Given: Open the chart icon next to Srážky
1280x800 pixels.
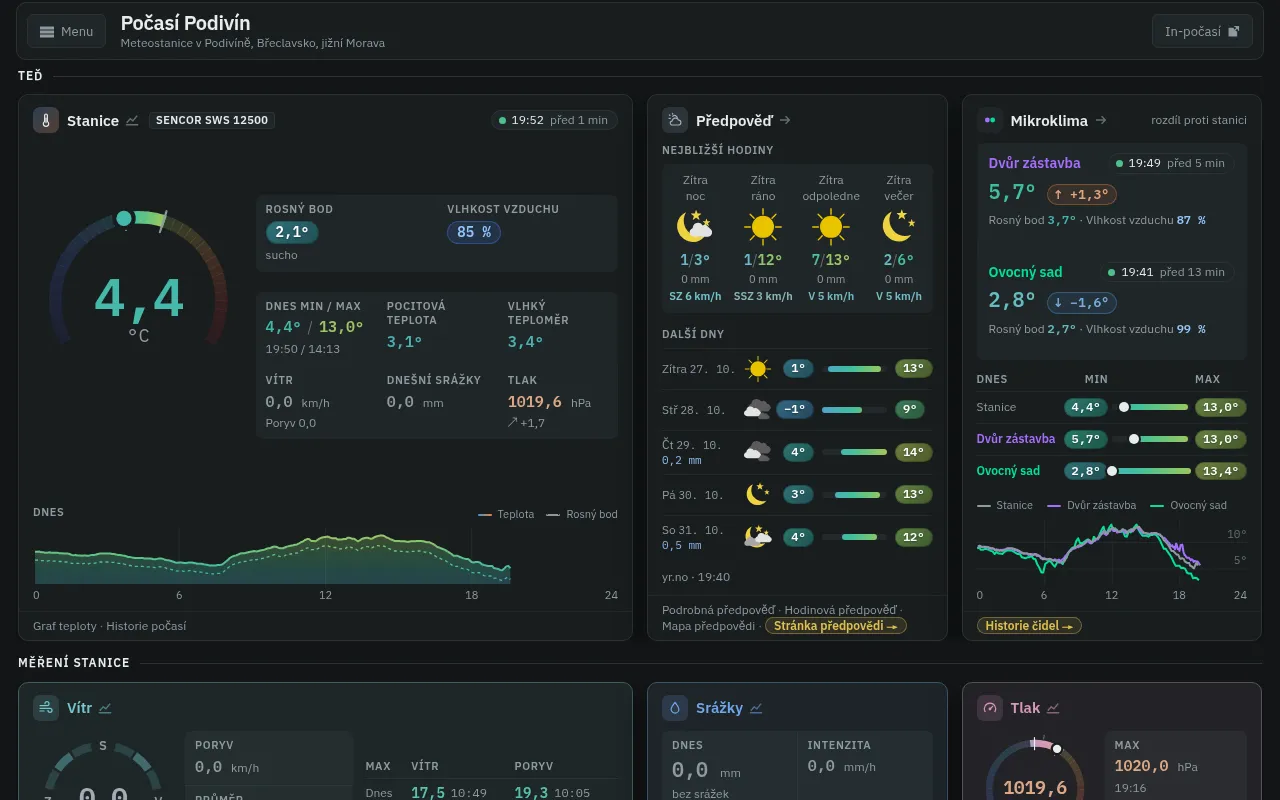Looking at the screenshot, I should (x=756, y=708).
